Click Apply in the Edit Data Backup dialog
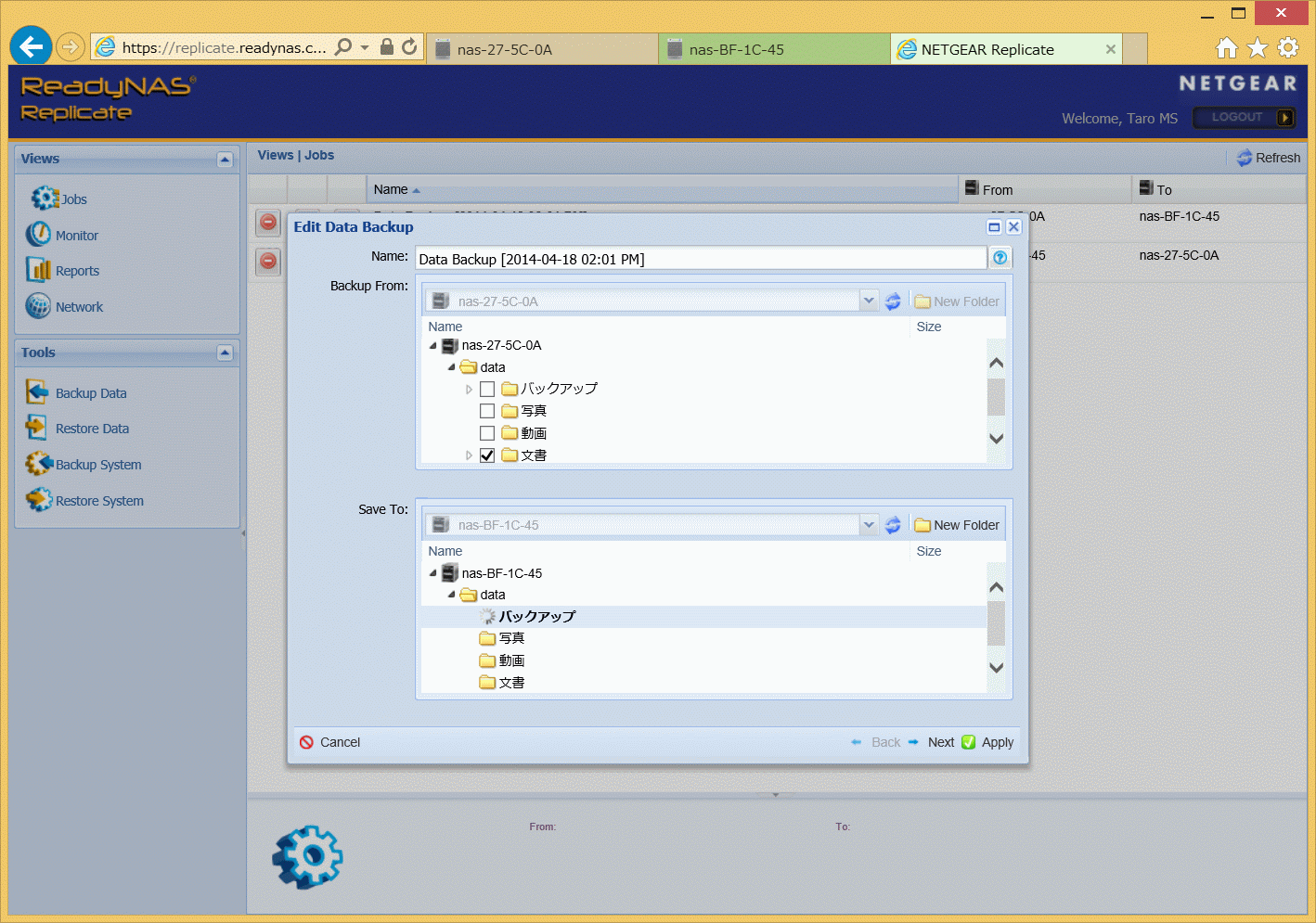Screen dimensions: 1316x923 pos(988,742)
